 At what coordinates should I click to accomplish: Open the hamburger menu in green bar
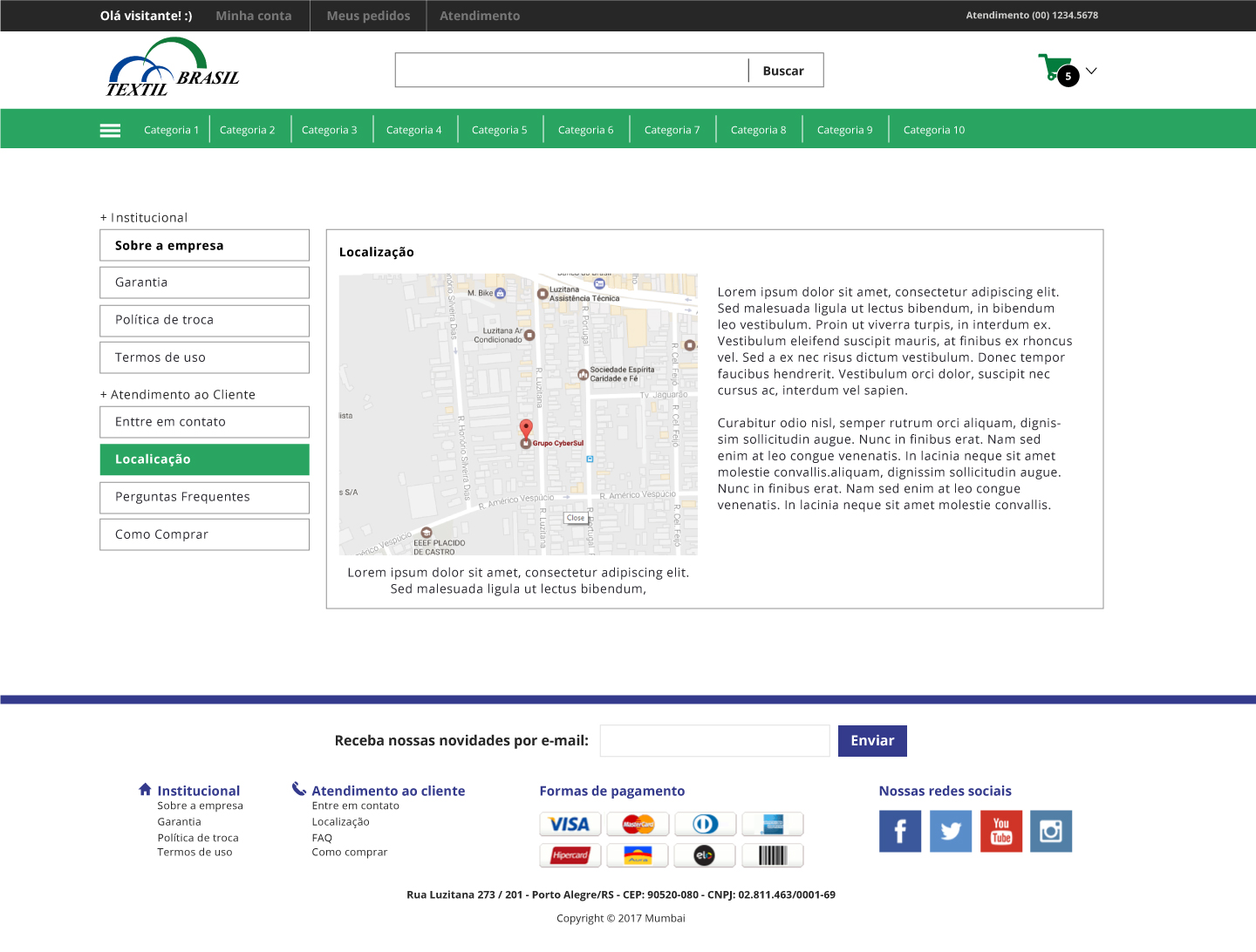click(110, 130)
